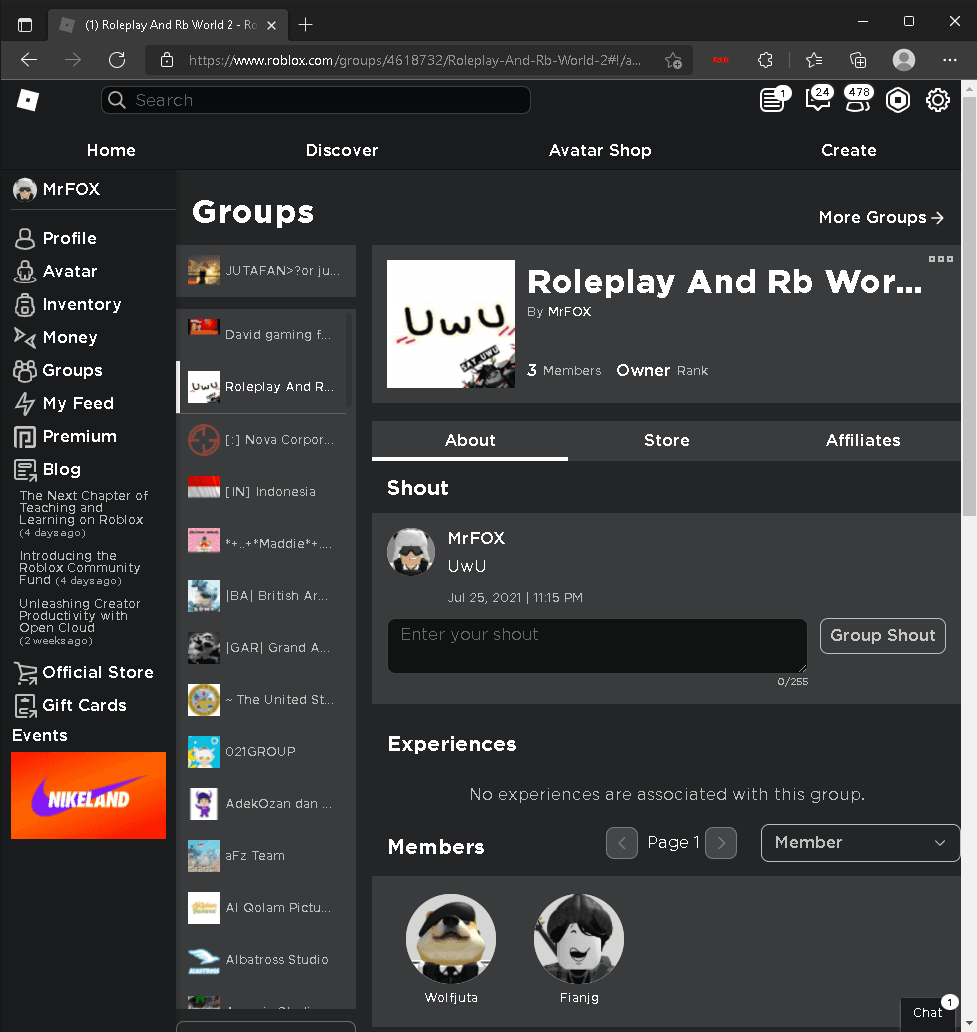
Task: Close the Roleplay And Rb World 2 tab
Action: 271,26
